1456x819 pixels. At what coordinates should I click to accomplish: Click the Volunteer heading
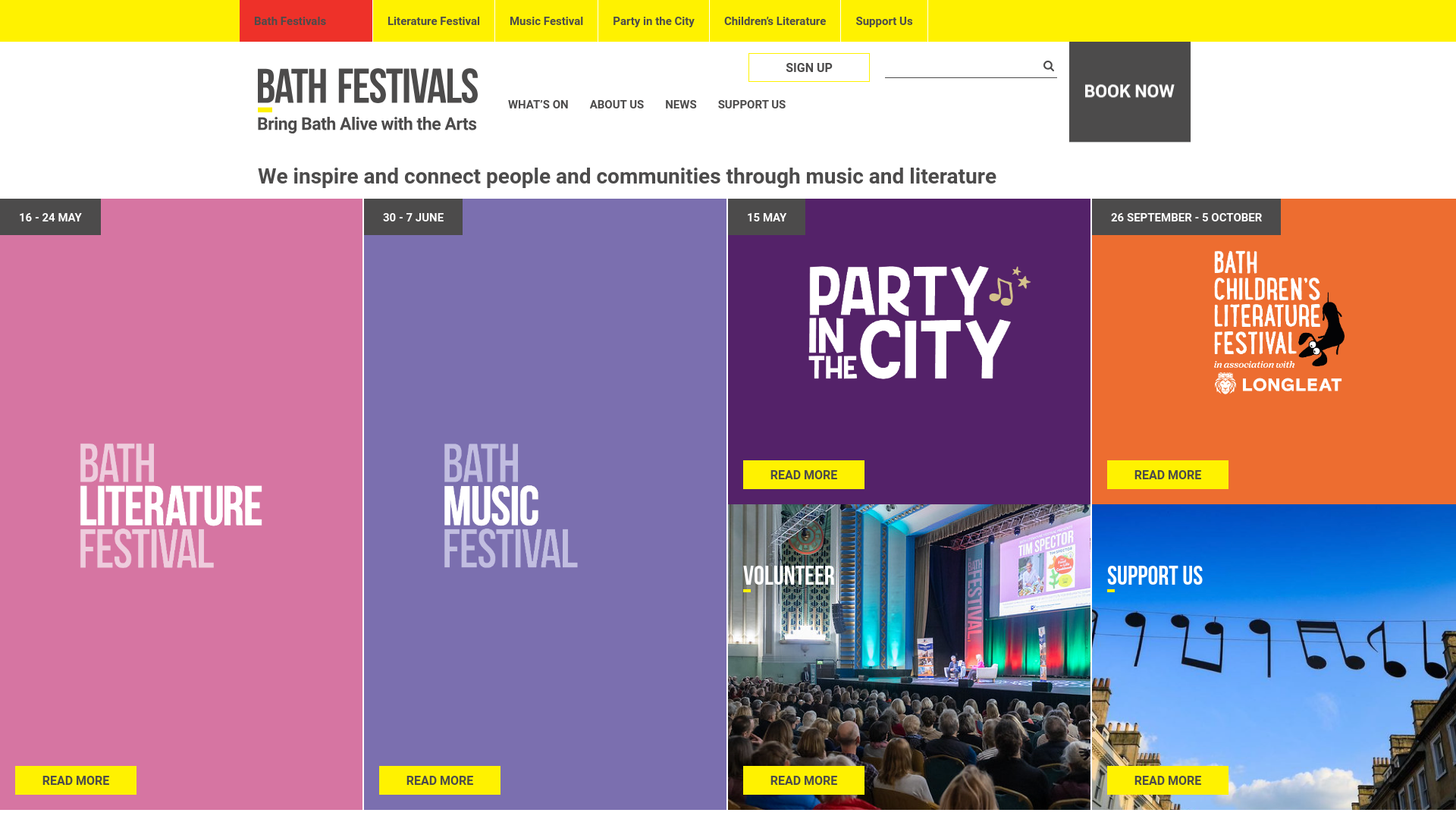click(x=789, y=576)
